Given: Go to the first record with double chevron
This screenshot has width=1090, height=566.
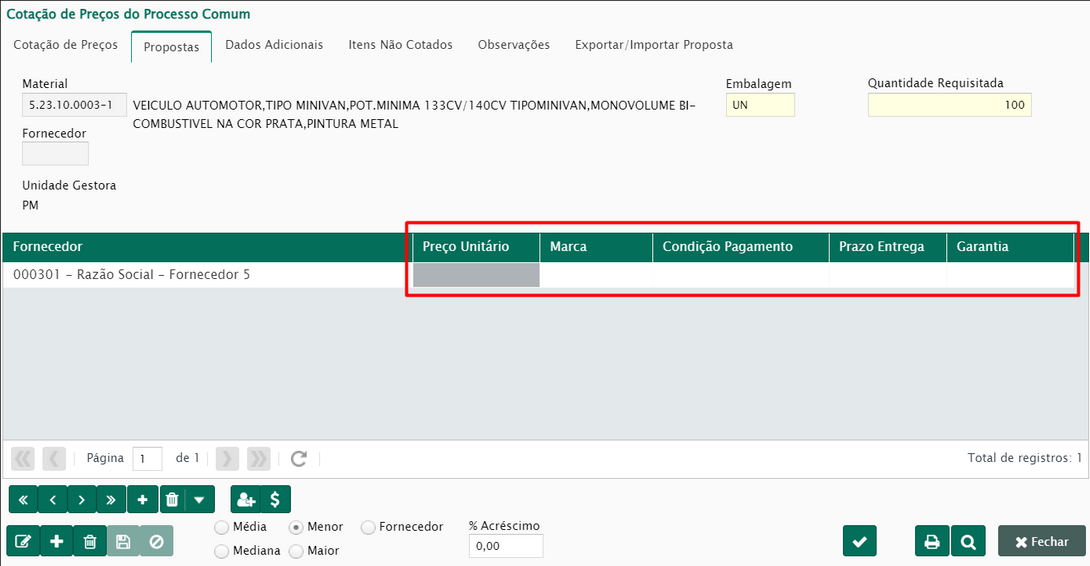Looking at the screenshot, I should pyautogui.click(x=22, y=499).
